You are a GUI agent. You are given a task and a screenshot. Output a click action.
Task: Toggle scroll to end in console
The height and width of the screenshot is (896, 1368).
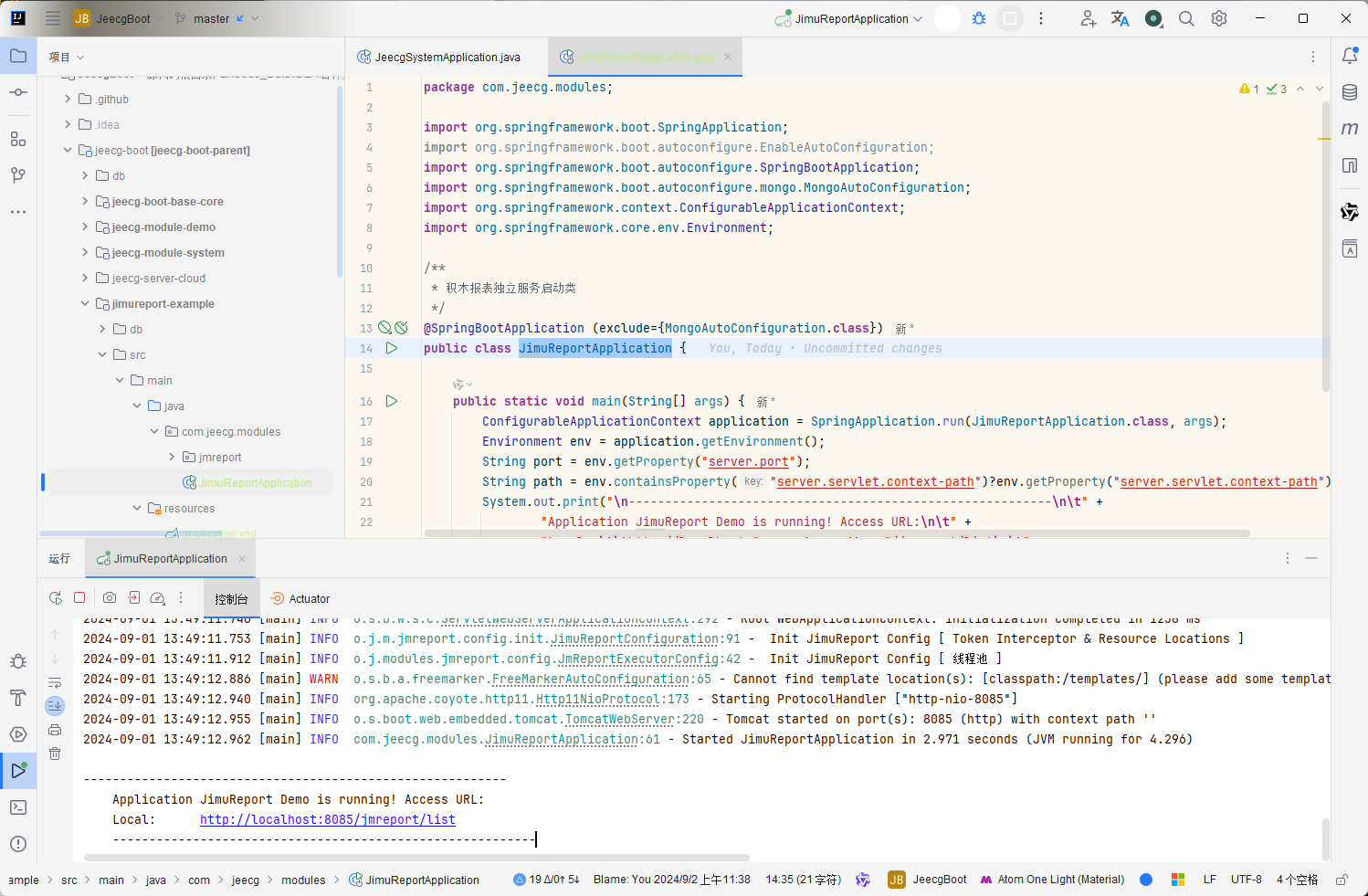55,705
